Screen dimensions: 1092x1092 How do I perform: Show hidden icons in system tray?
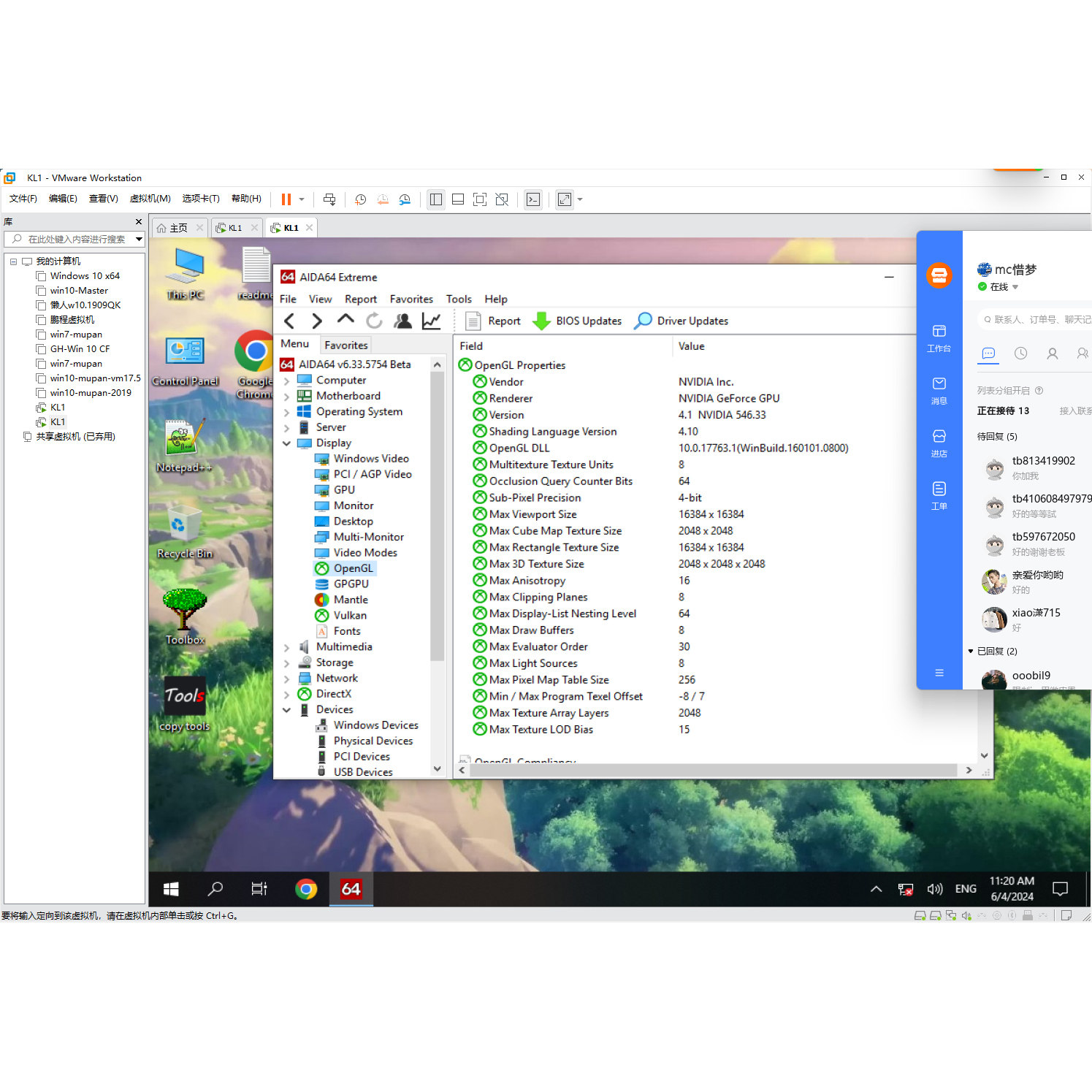[x=876, y=889]
